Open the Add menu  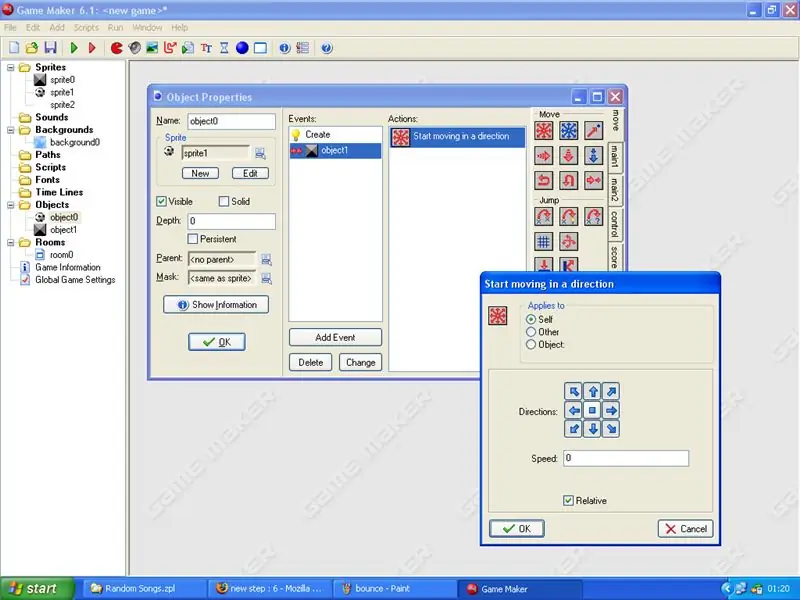(57, 28)
